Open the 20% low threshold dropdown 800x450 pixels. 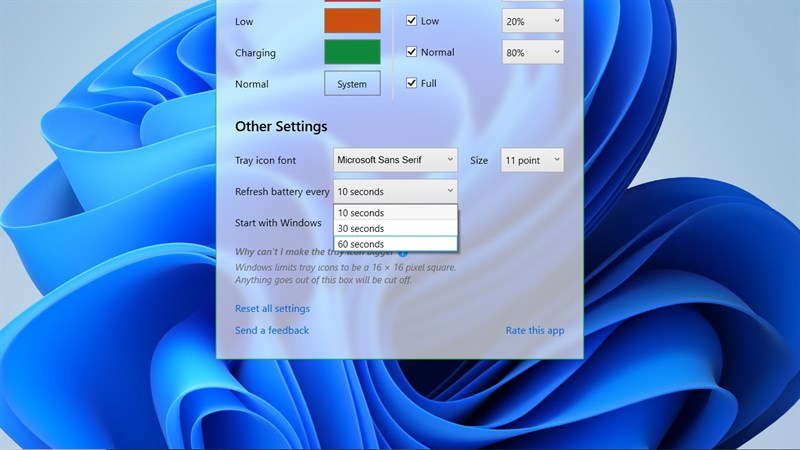[x=533, y=21]
